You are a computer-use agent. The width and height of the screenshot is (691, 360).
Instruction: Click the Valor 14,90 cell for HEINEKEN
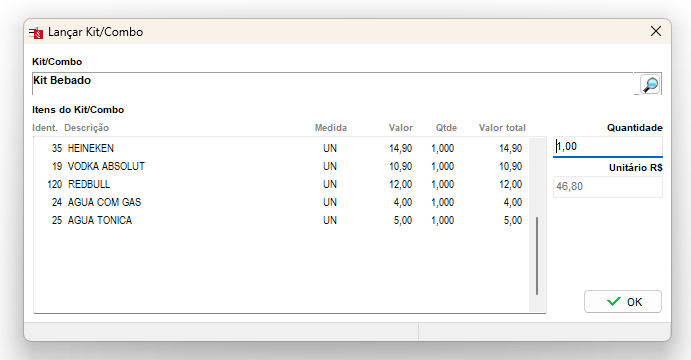(401, 148)
